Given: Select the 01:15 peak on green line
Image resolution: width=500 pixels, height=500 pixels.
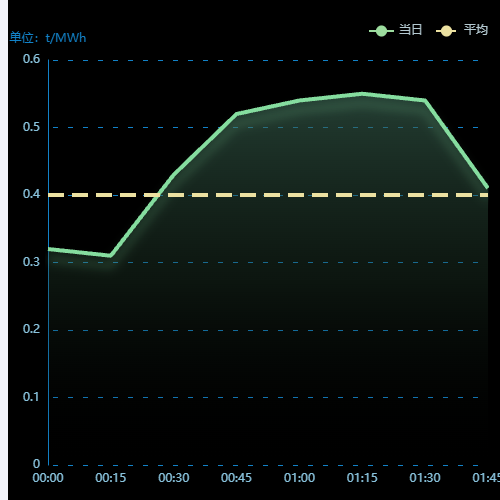Looking at the screenshot, I should pos(362,94).
